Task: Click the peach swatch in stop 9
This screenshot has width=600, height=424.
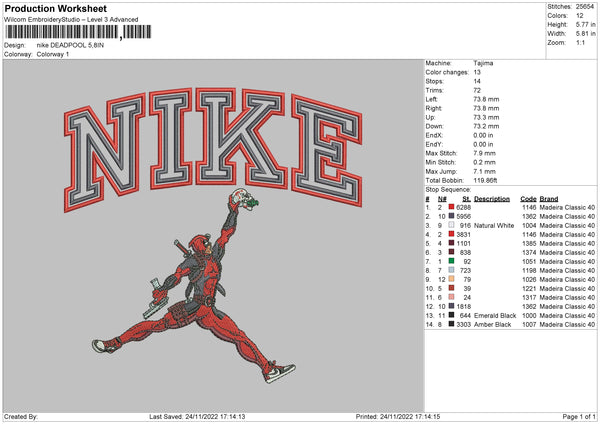Action: tap(452, 279)
